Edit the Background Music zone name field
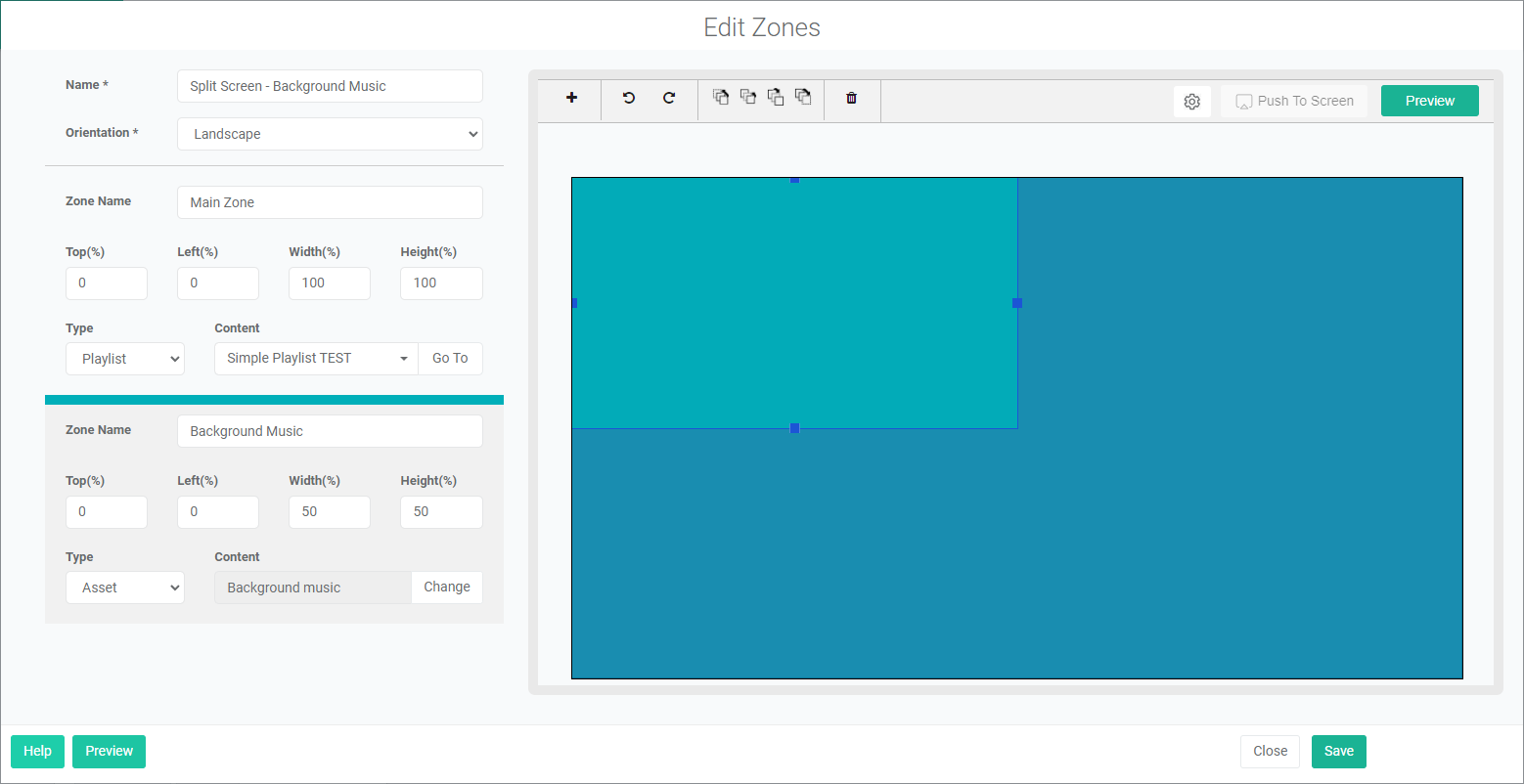Image resolution: width=1524 pixels, height=784 pixels. [x=330, y=431]
